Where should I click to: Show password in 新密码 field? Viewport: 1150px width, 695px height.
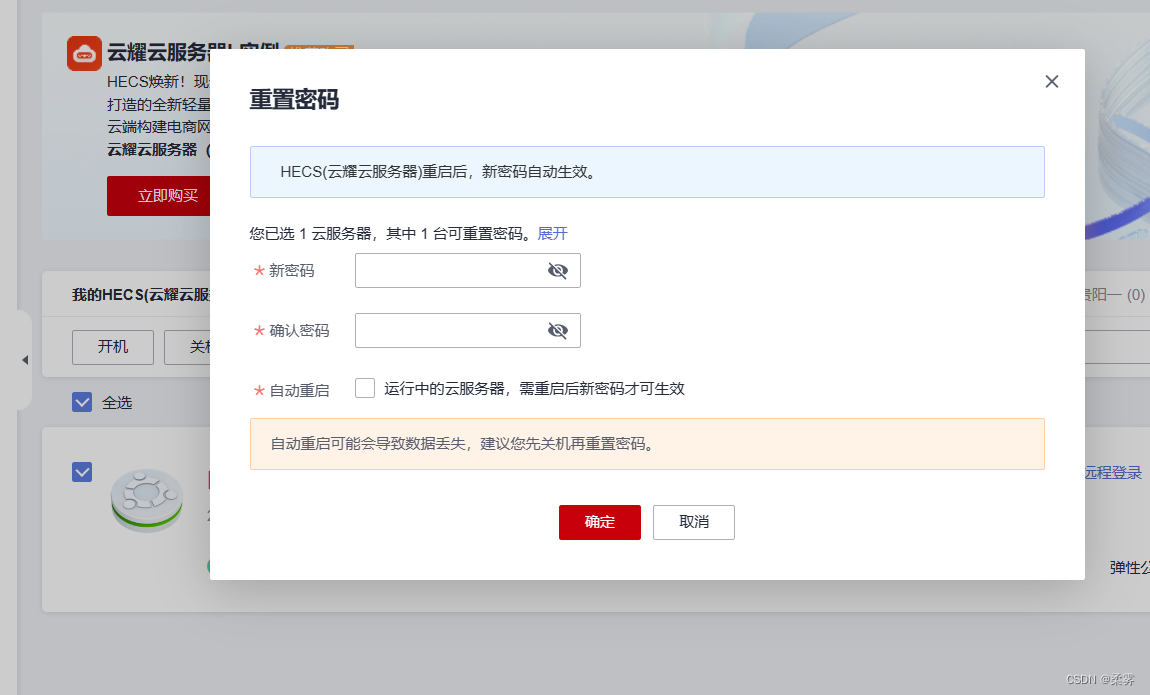pos(557,271)
